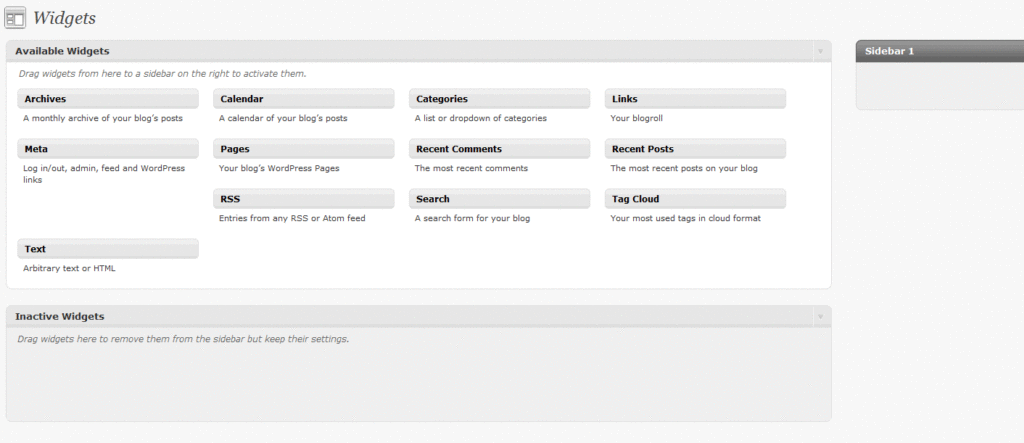Select the Calendar widget
Image resolution: width=1024 pixels, height=443 pixels.
point(304,99)
